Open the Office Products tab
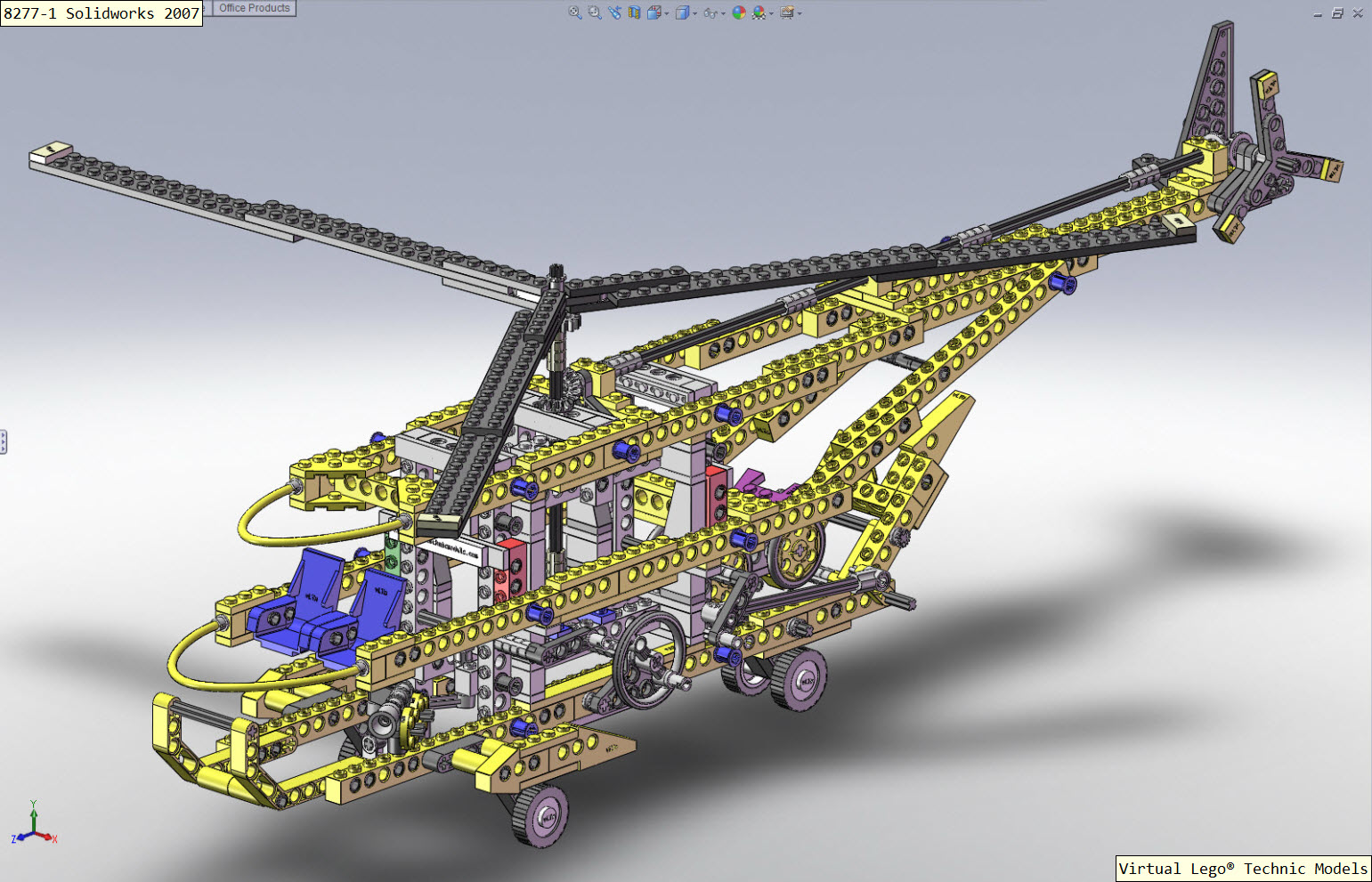 255,8
